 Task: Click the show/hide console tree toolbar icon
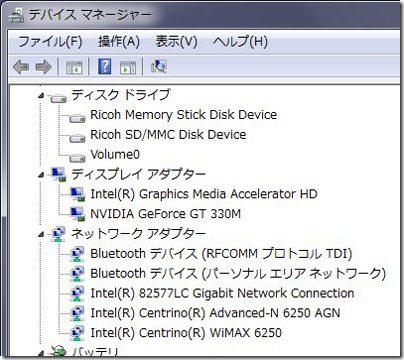[x=74, y=67]
